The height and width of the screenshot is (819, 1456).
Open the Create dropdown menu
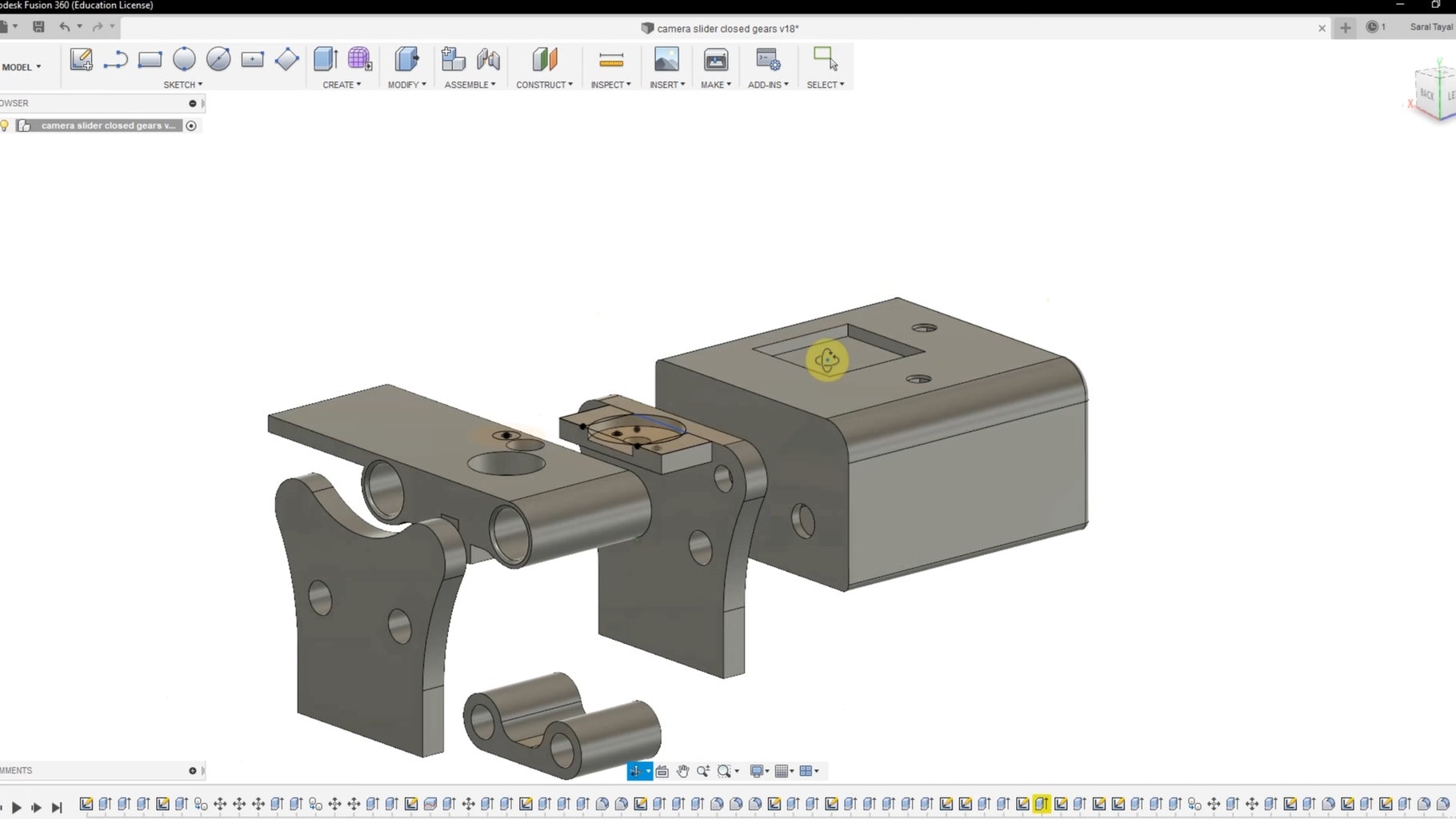click(341, 85)
